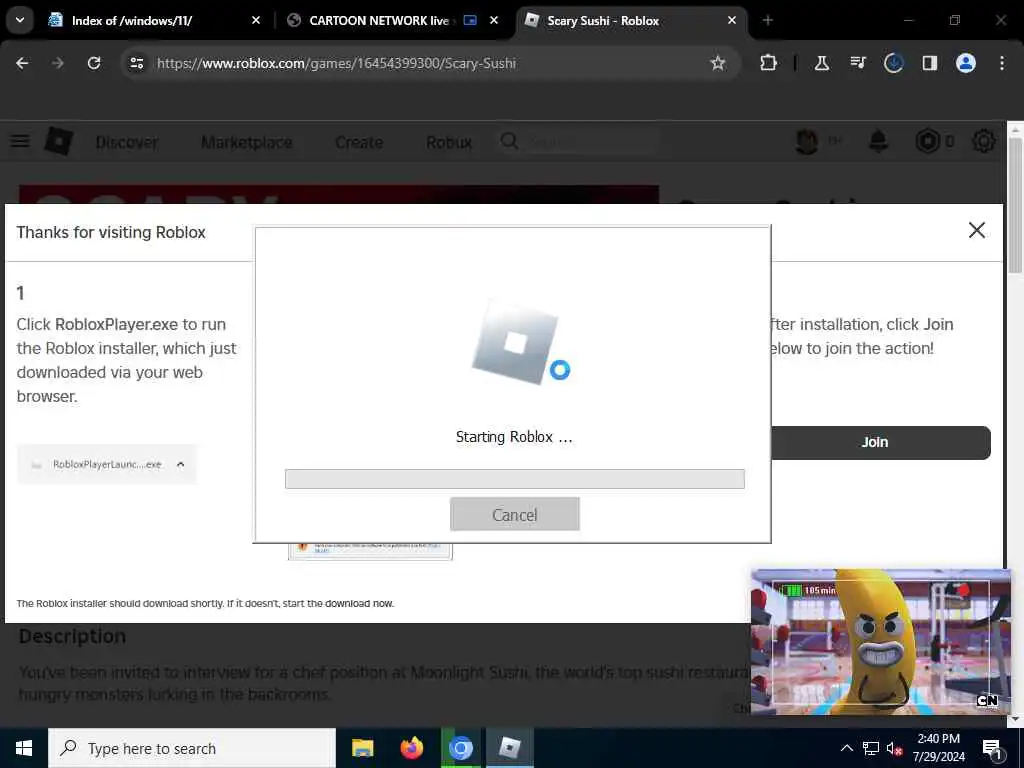
Task: Launch Firefox from the taskbar
Action: tap(411, 748)
